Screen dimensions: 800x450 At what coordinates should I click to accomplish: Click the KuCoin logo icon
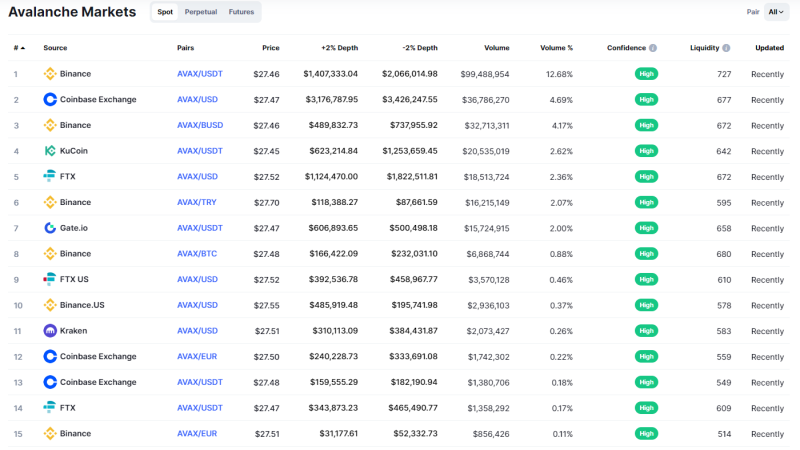pyautogui.click(x=49, y=151)
